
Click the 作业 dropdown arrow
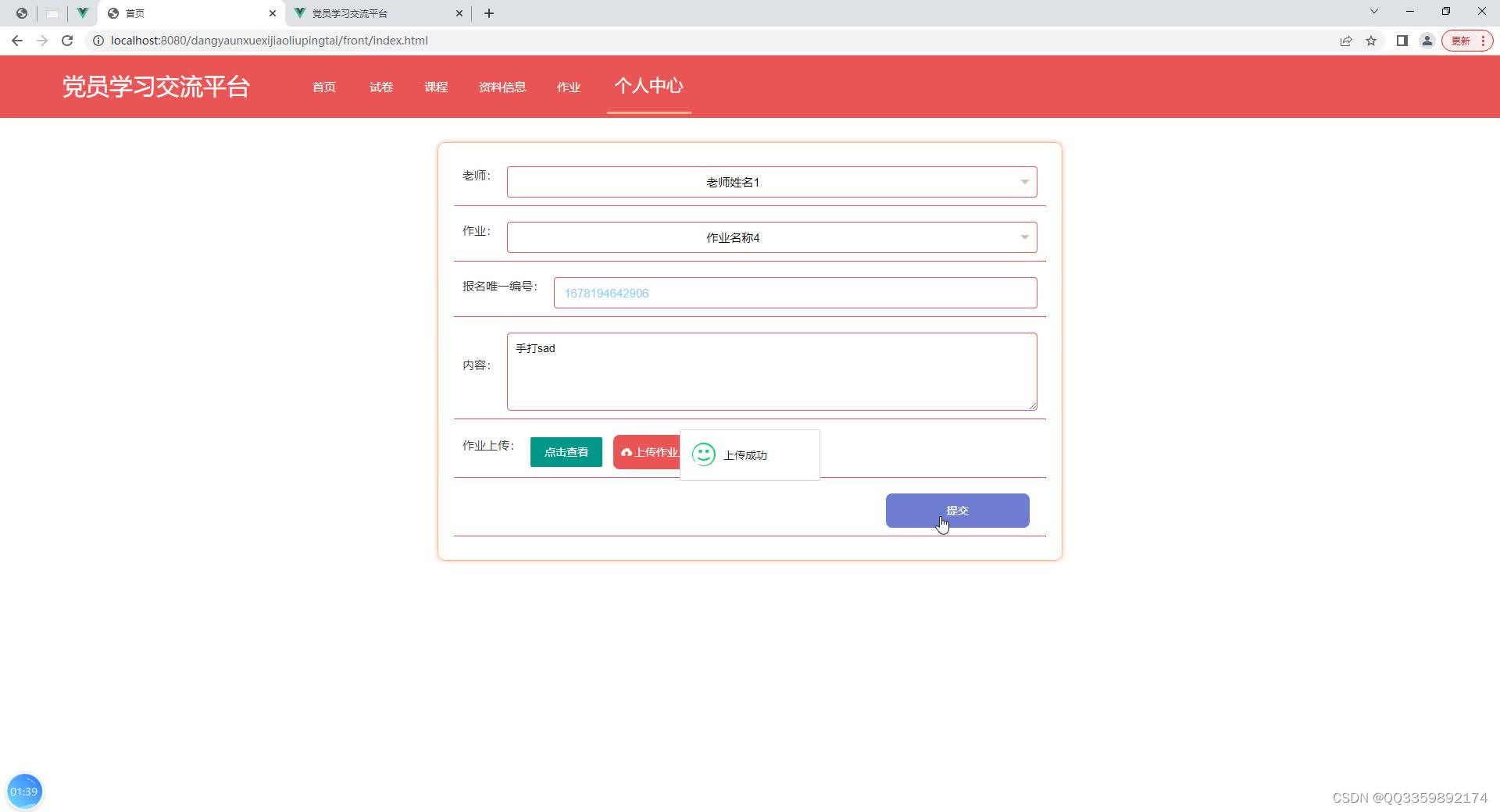[1024, 237]
